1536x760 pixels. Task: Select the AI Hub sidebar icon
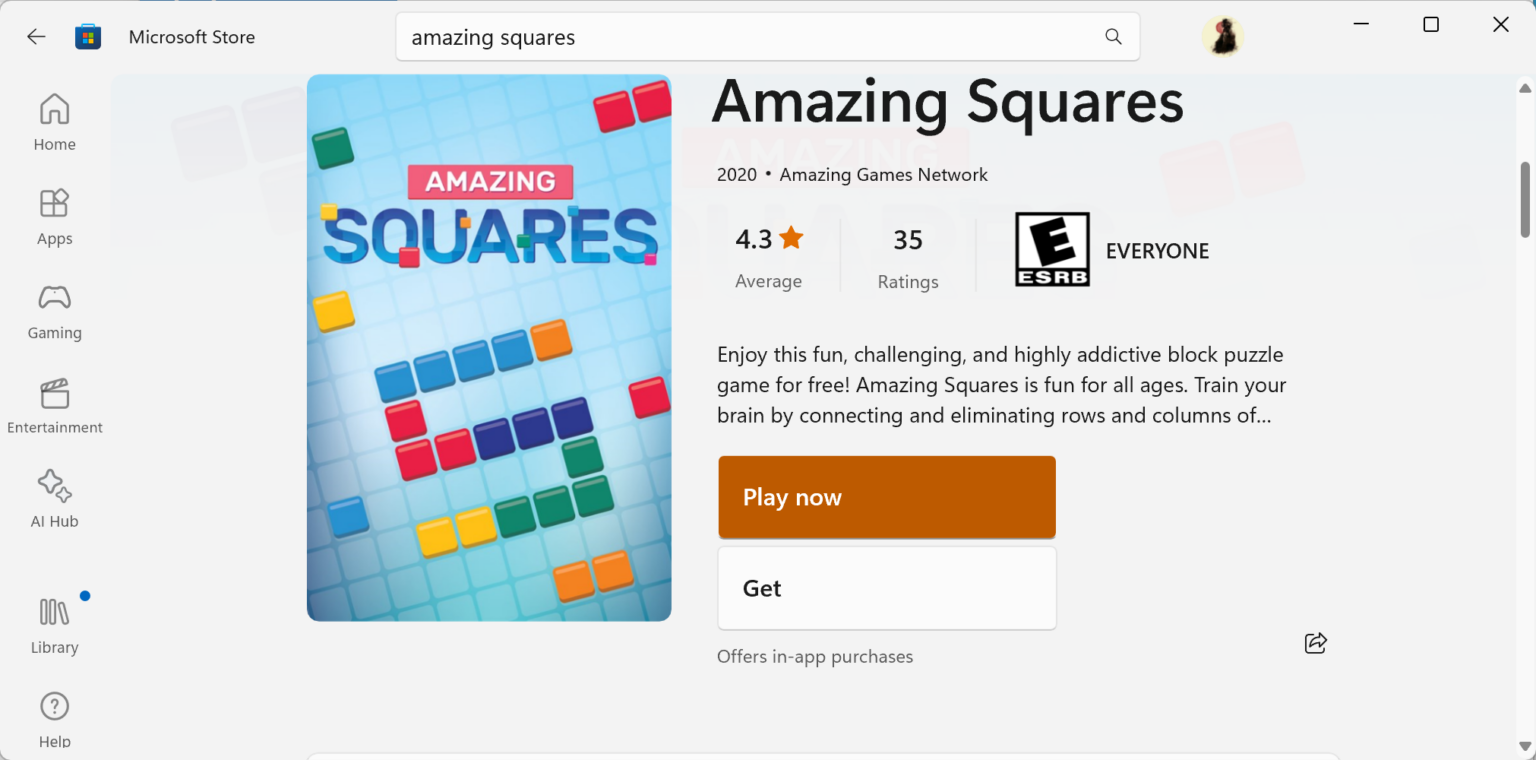[x=54, y=498]
